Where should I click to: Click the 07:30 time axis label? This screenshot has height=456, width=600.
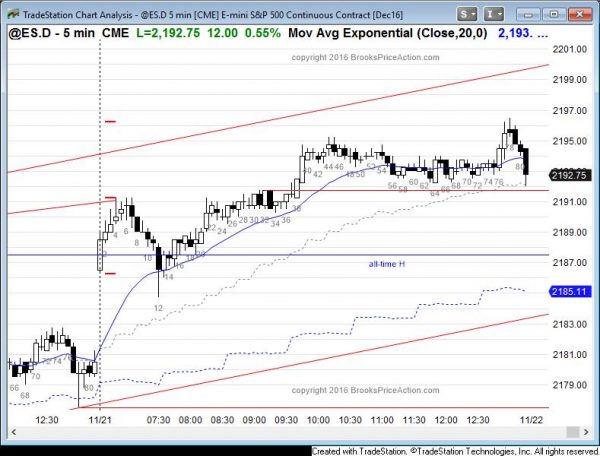[x=158, y=420]
